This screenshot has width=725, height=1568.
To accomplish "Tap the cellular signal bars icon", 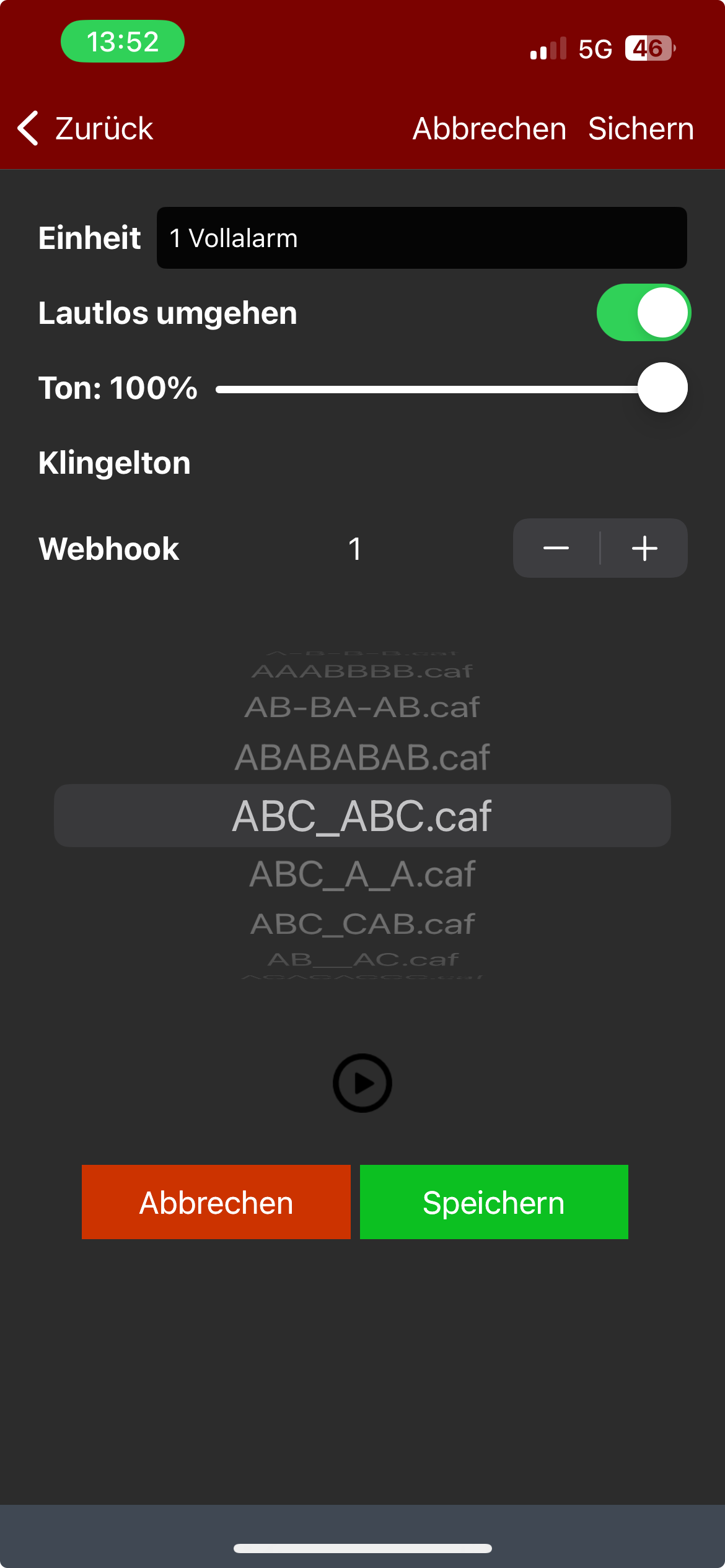I will [548, 48].
